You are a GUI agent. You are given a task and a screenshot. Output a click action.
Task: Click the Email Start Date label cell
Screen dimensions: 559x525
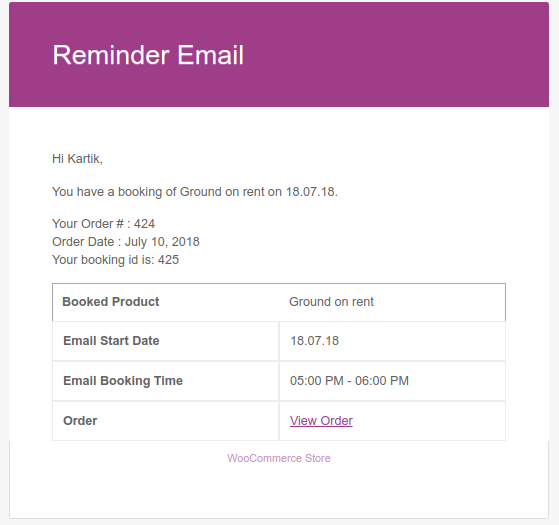(x=165, y=341)
